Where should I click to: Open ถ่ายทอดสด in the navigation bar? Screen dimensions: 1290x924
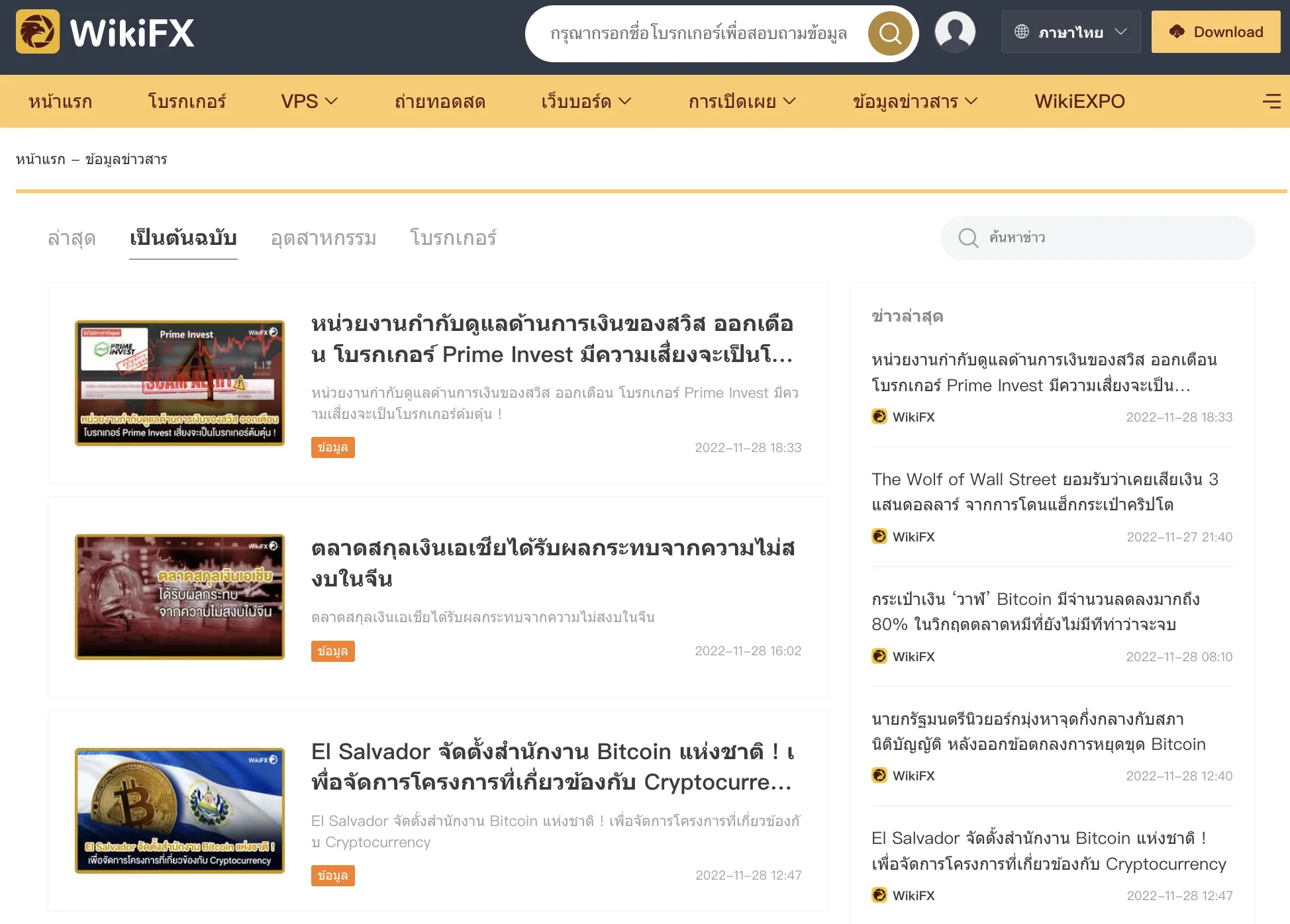(440, 101)
